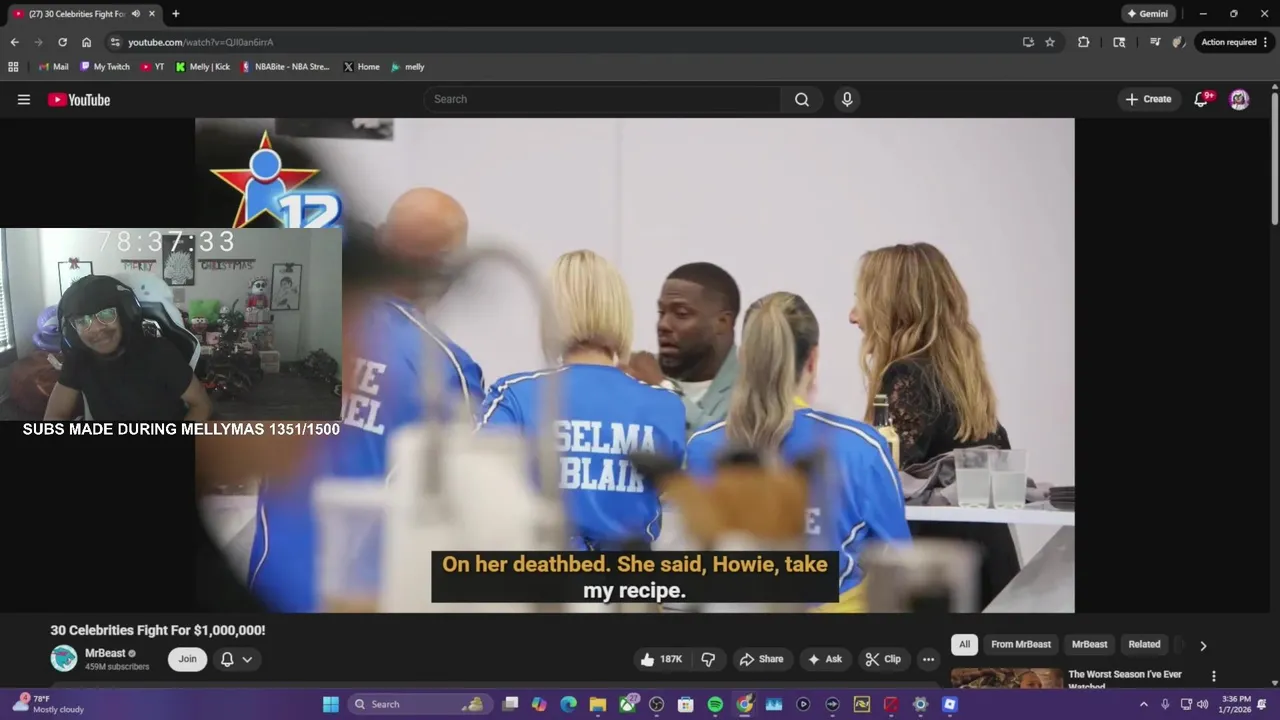Bookmark this page with star icon

pyautogui.click(x=1050, y=42)
